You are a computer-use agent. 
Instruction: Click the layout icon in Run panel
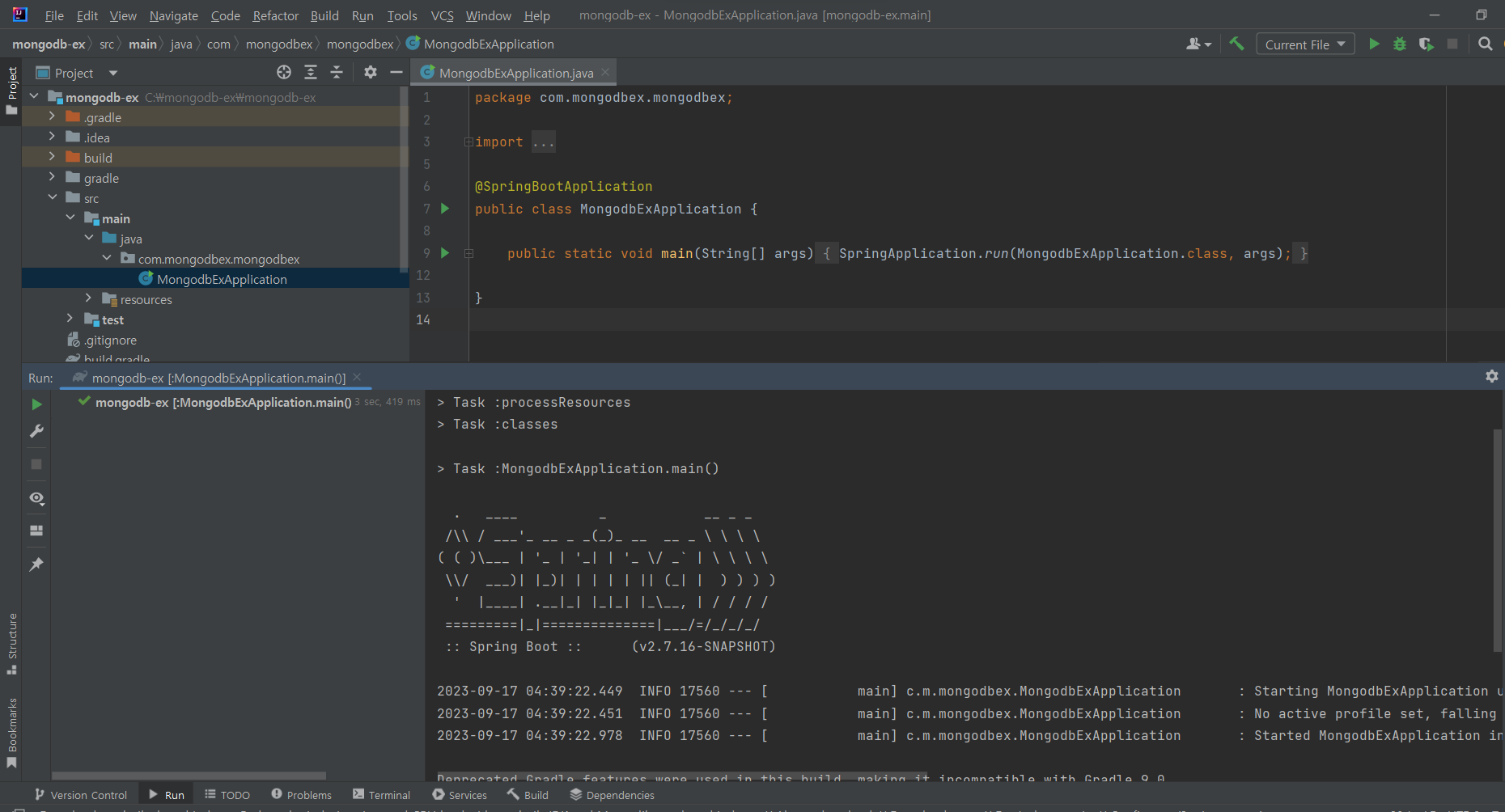(x=36, y=531)
